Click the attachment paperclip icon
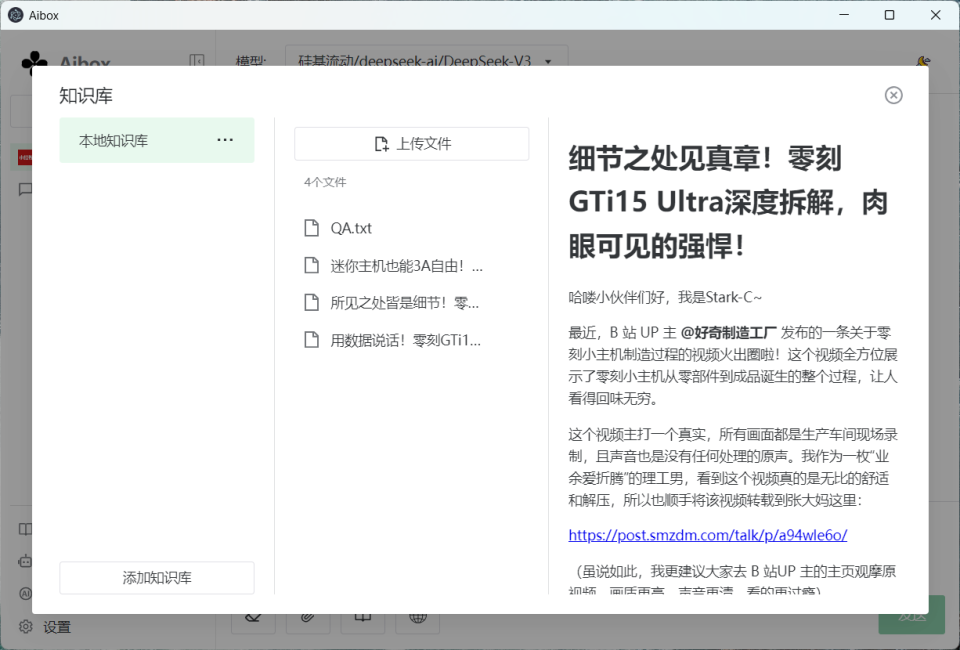This screenshot has height=650, width=960. pos(308,619)
